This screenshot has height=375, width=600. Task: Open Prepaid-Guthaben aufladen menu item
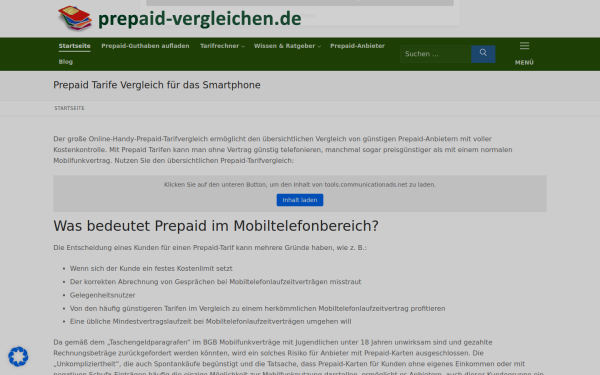pos(145,46)
